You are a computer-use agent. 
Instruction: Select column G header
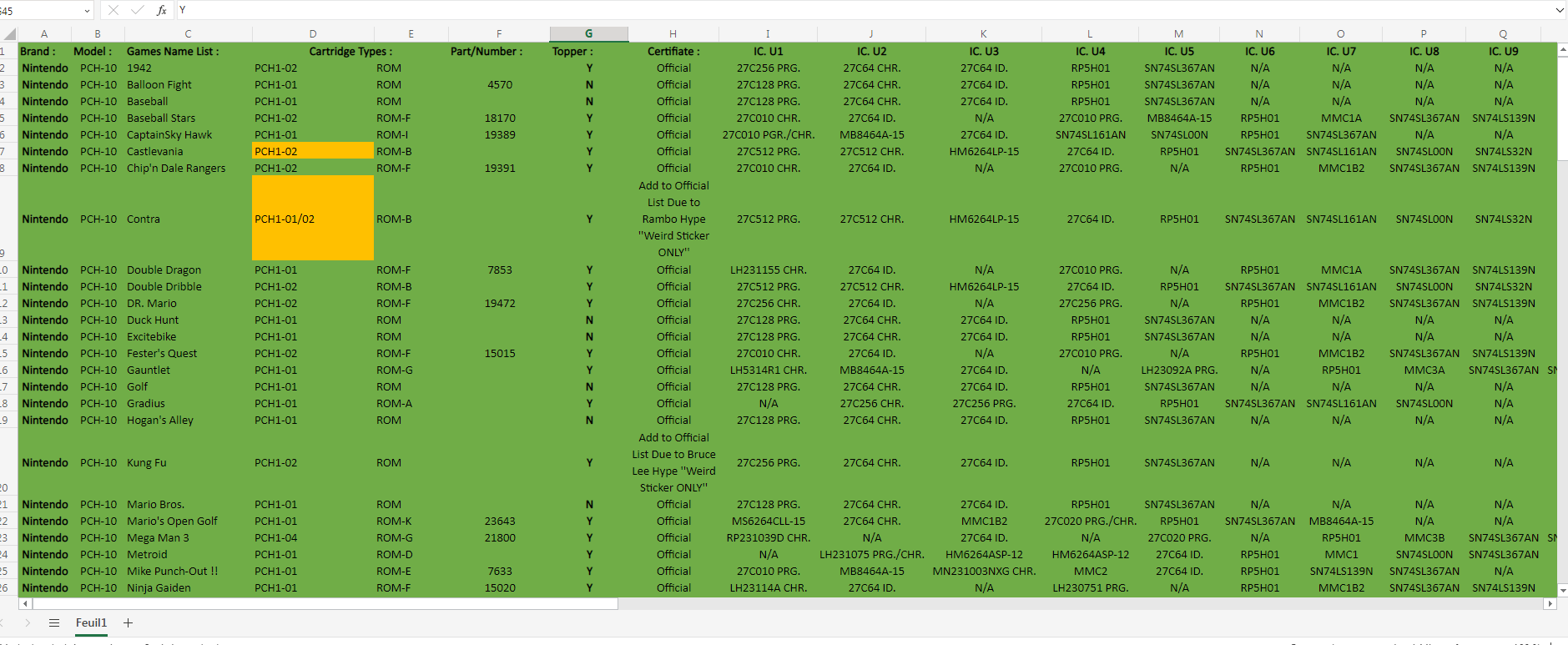tap(589, 34)
